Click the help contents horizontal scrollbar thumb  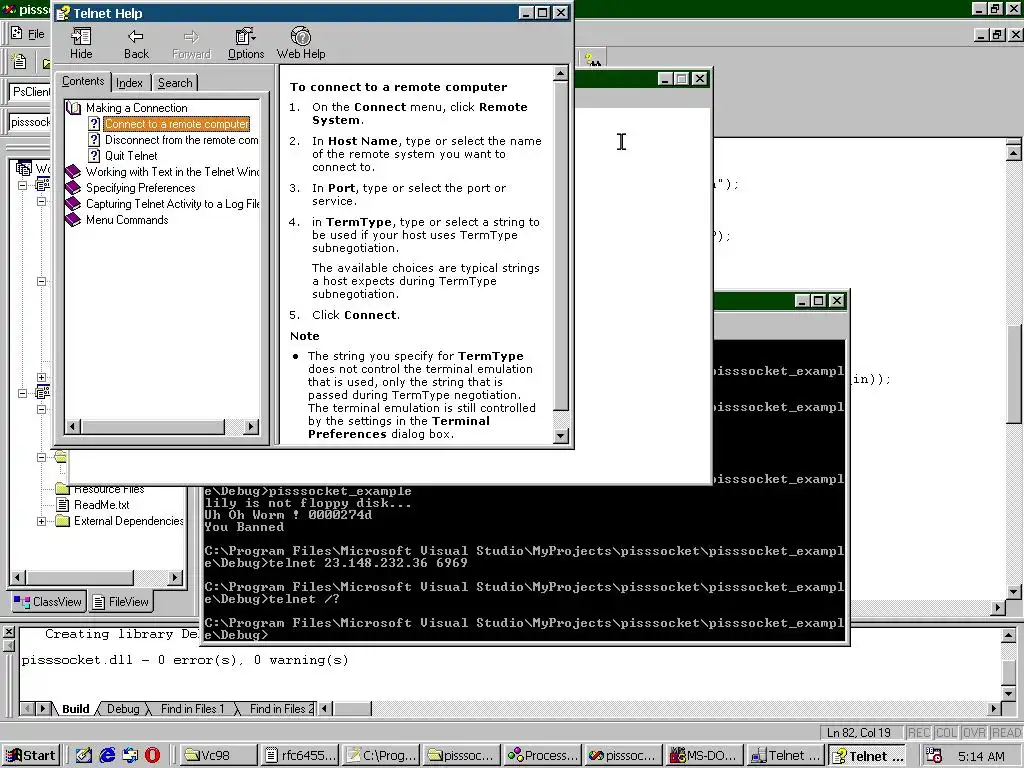point(153,426)
